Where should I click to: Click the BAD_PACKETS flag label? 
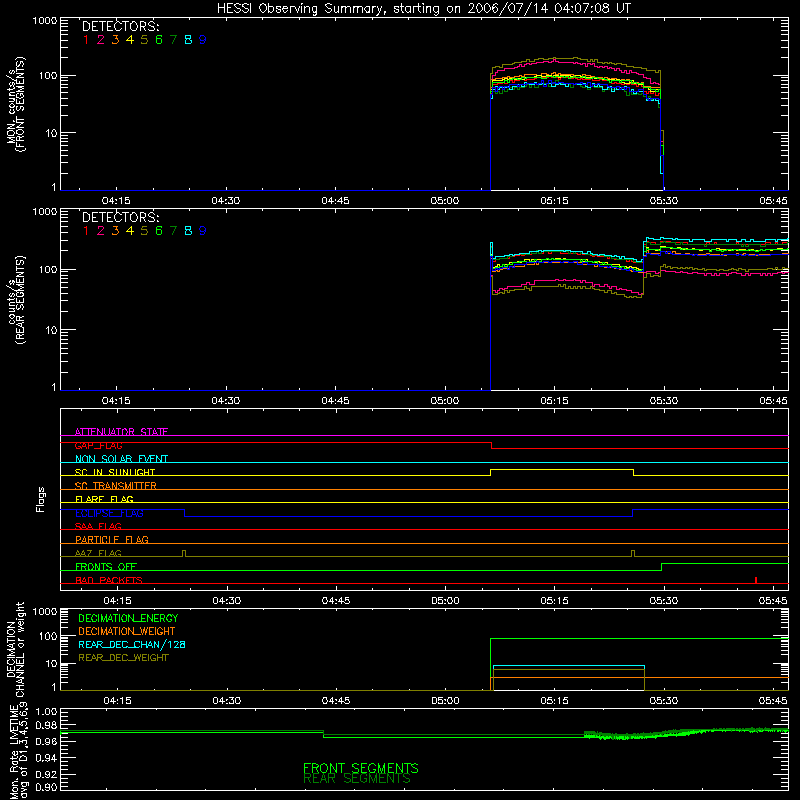[109, 580]
